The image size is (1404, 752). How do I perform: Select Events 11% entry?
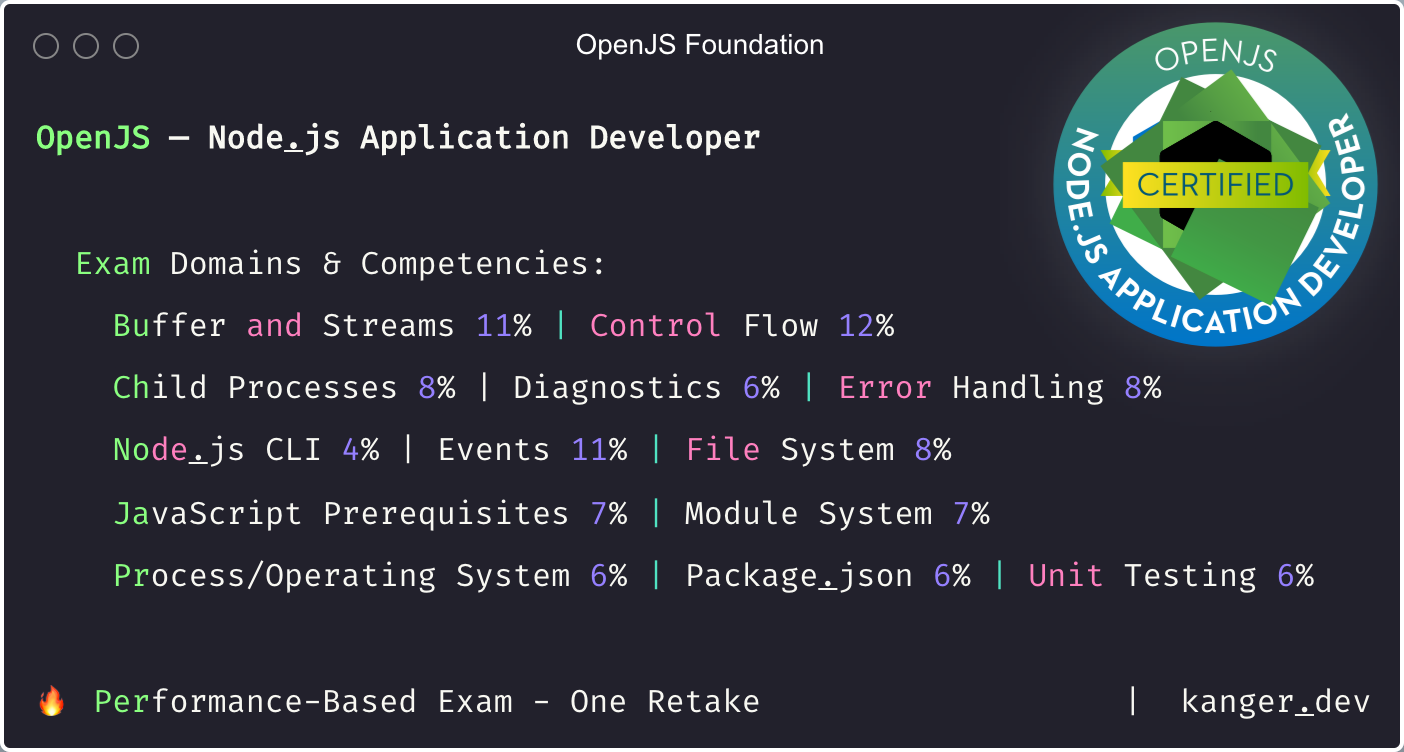tap(532, 450)
